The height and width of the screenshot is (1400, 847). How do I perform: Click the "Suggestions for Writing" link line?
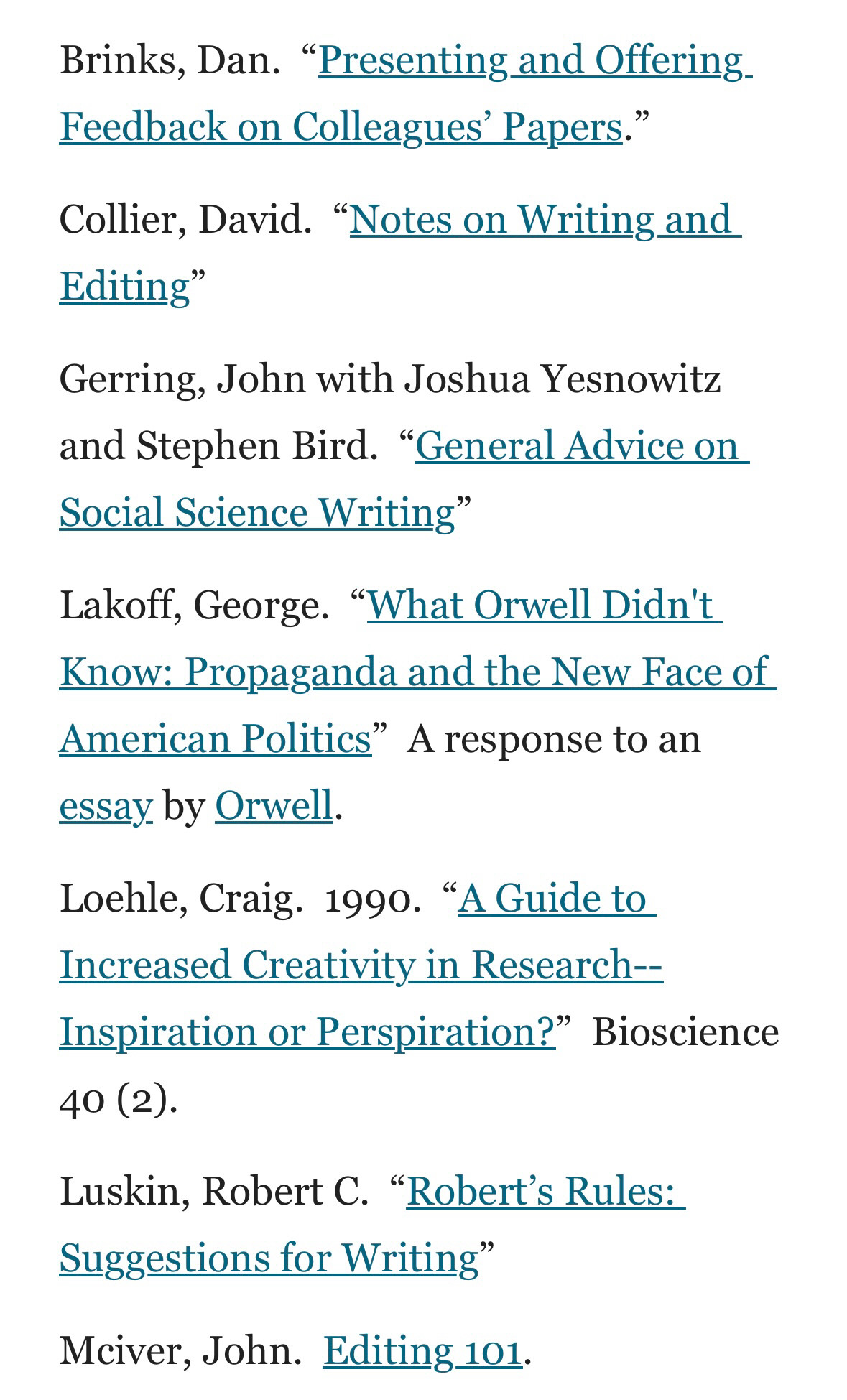tap(269, 1258)
